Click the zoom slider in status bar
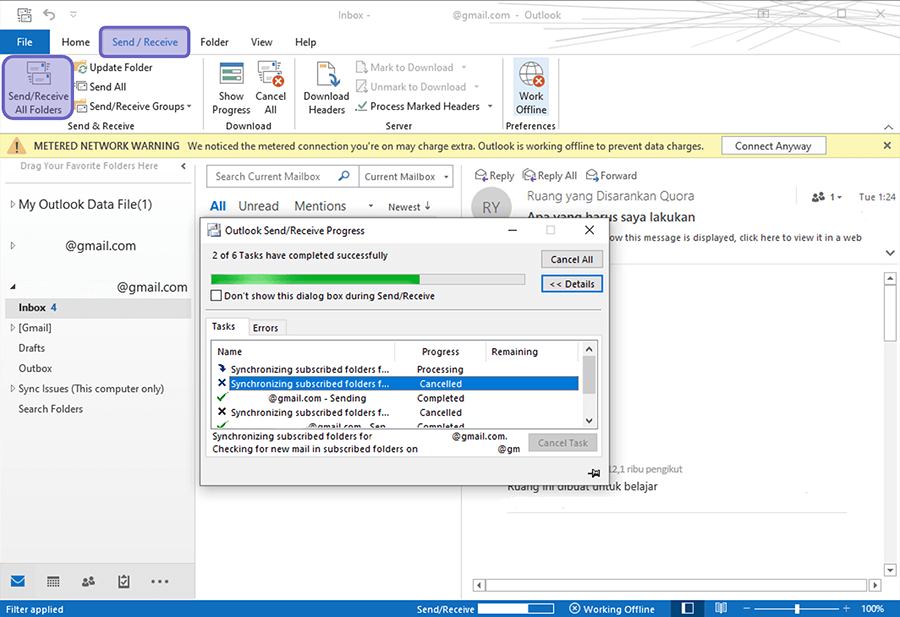This screenshot has width=900, height=617. tap(797, 609)
